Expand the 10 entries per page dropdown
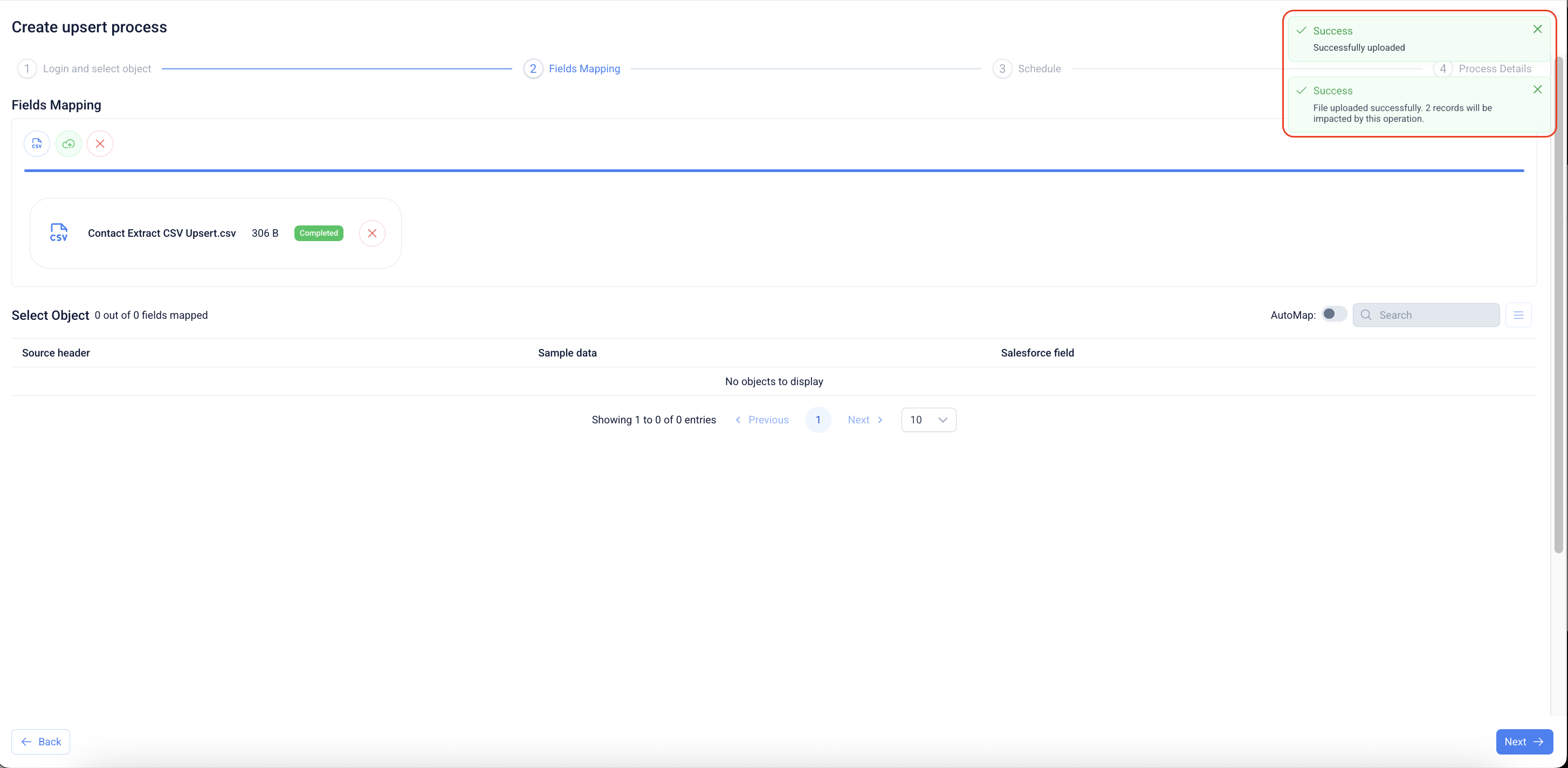 (929, 420)
